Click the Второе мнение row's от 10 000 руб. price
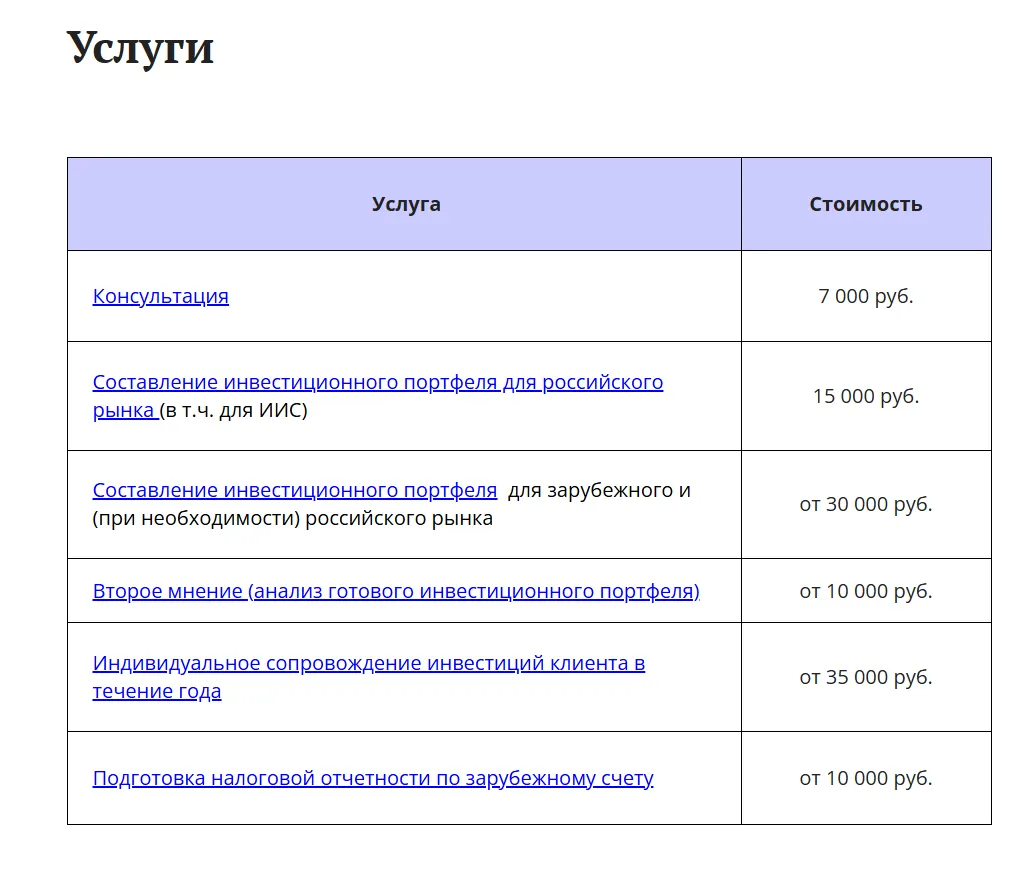Image resolution: width=1033 pixels, height=869 pixels. 866,591
